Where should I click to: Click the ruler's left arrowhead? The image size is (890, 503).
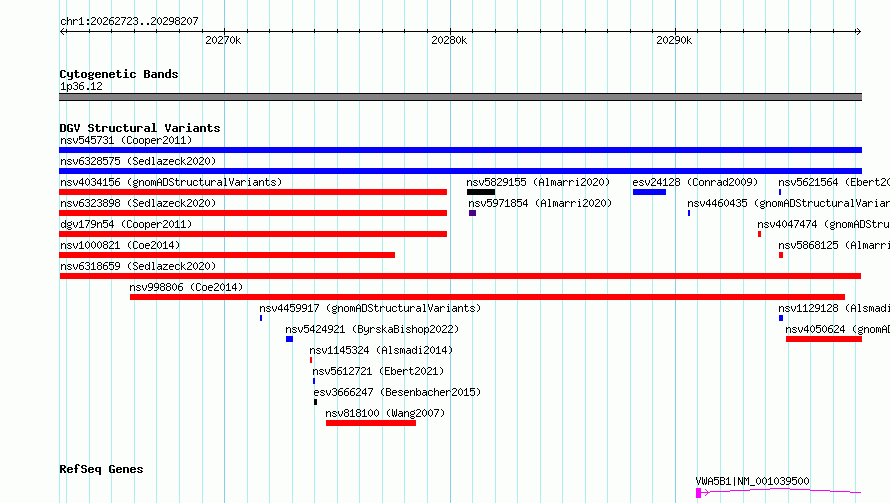click(x=63, y=32)
